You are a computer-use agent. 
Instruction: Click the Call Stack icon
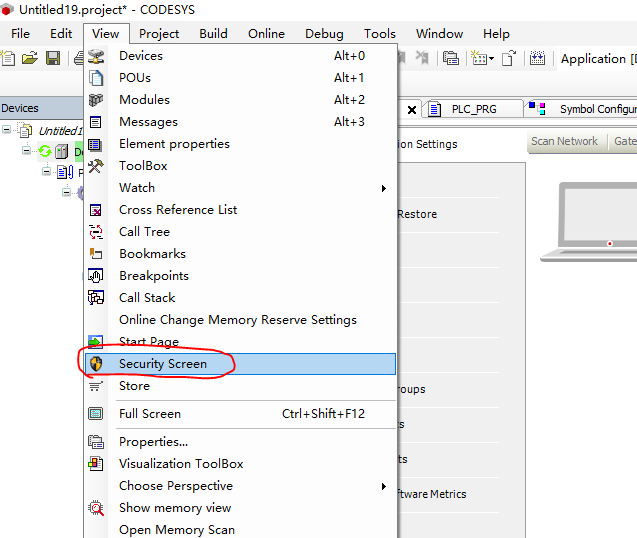click(96, 298)
